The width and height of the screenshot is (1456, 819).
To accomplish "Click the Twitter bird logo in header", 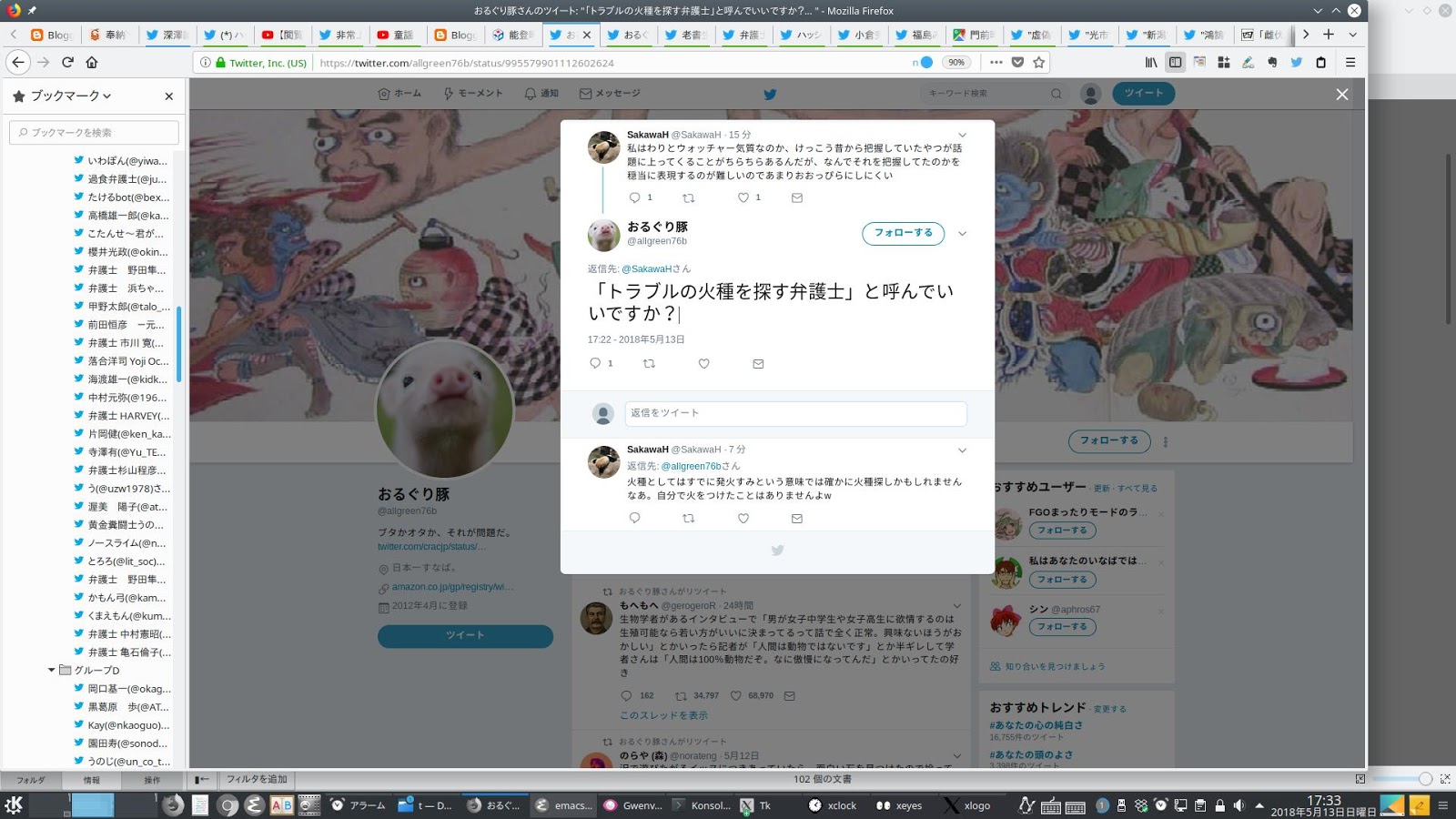I will pos(770,94).
